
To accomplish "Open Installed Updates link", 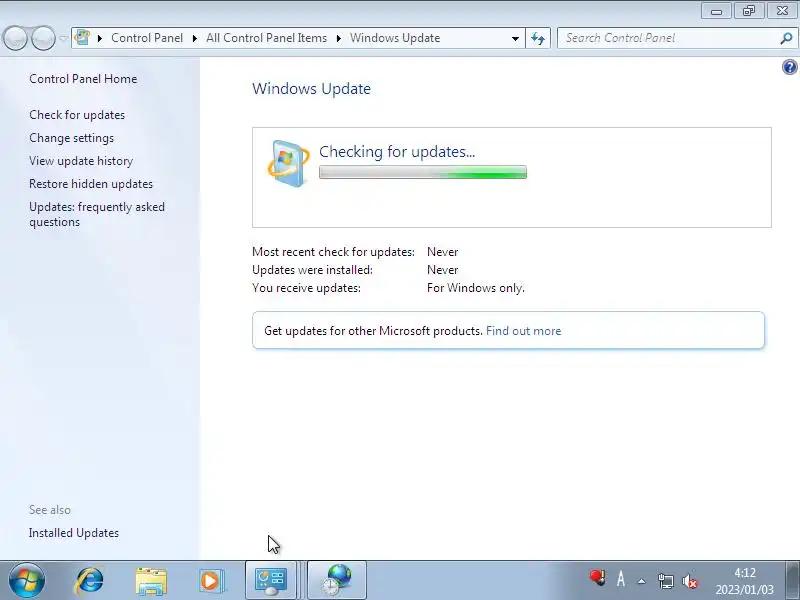I will (x=74, y=533).
